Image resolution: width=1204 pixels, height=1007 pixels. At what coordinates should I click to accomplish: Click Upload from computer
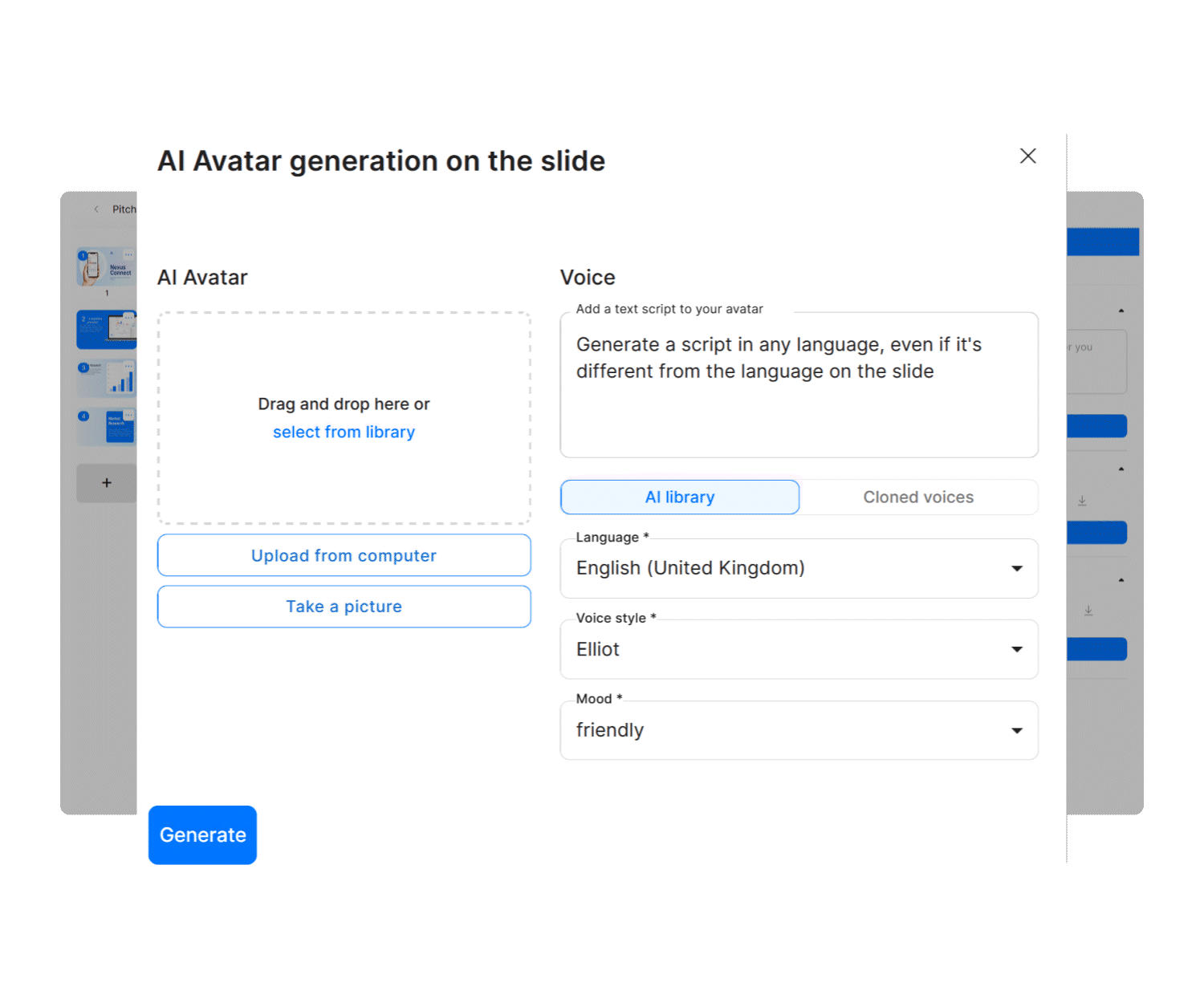344,555
